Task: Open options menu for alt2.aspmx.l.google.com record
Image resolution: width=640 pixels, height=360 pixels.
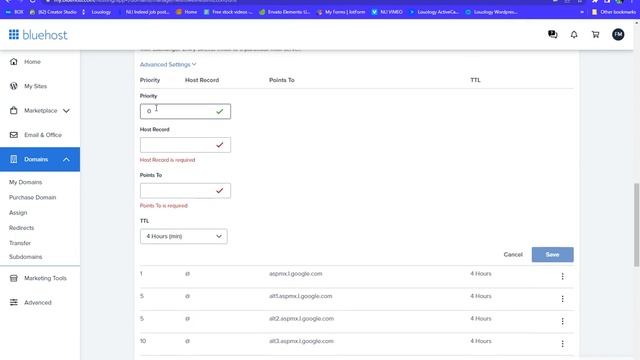Action: [562, 321]
